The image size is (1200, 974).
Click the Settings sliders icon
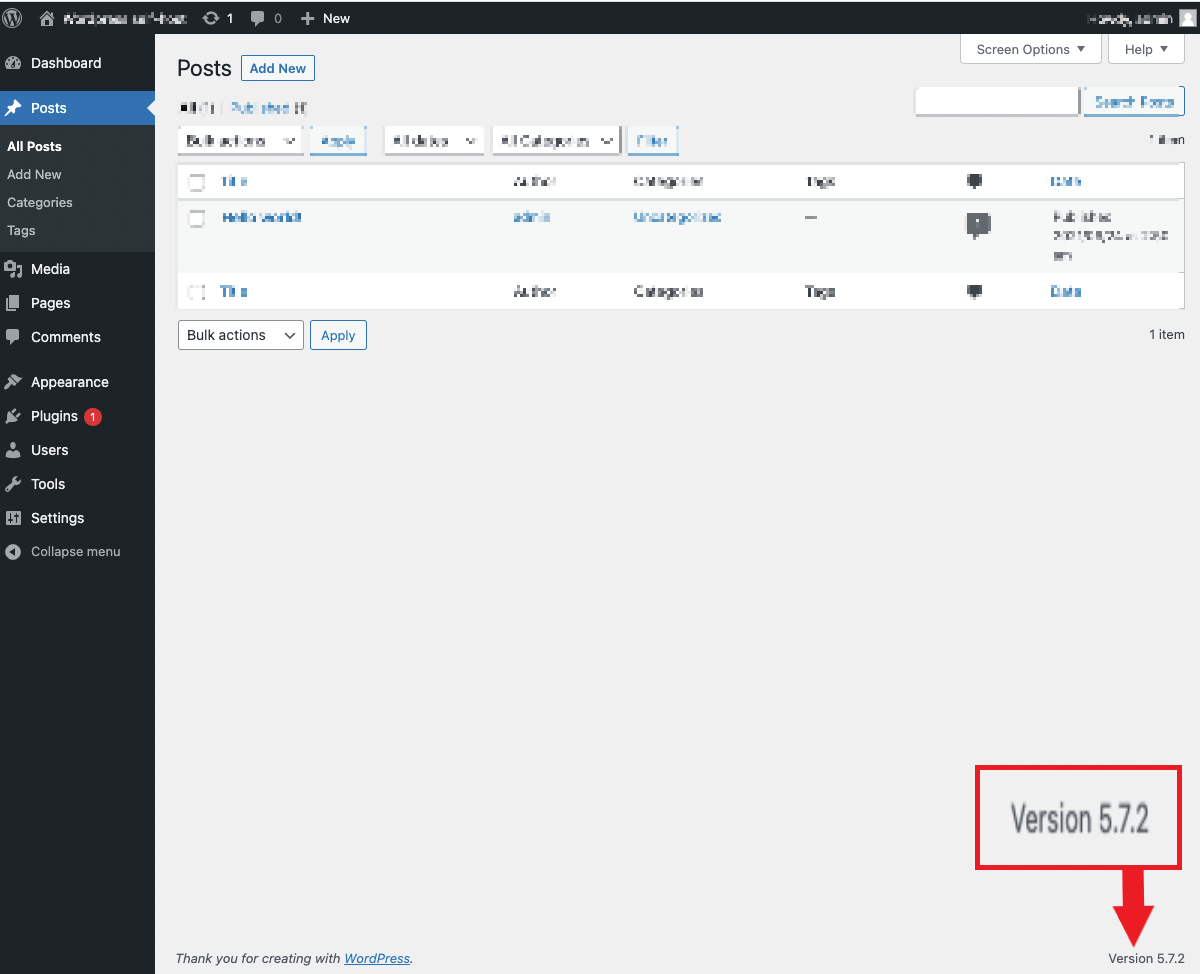pos(13,518)
